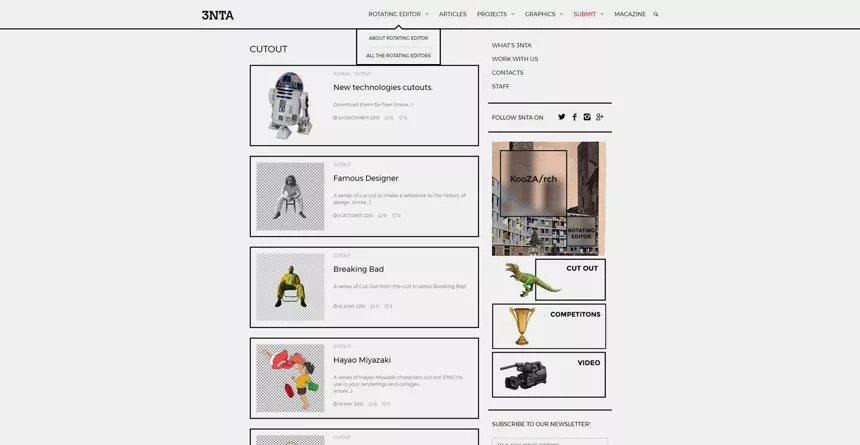The height and width of the screenshot is (445, 860).
Task: Click the KooZA/rch rotating editor image
Action: [548, 198]
